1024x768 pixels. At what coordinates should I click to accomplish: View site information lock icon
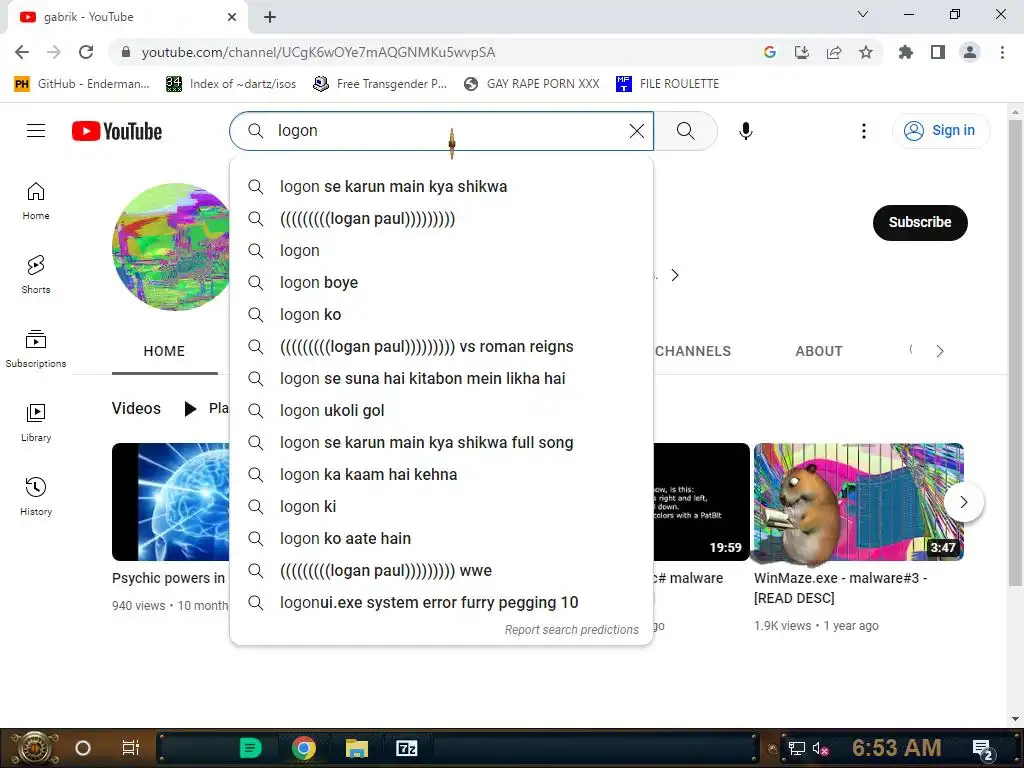[125, 52]
